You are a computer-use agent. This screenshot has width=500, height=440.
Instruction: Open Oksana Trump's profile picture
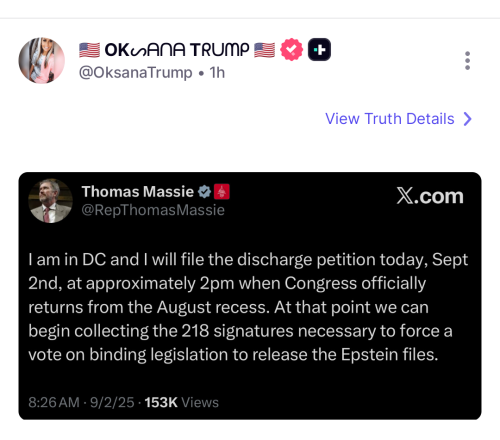coord(42,60)
